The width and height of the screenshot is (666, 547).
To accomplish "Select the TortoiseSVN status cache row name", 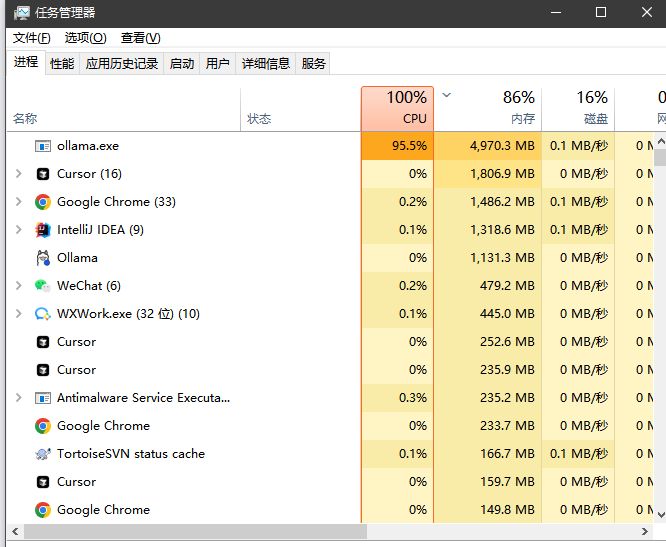I will [131, 454].
